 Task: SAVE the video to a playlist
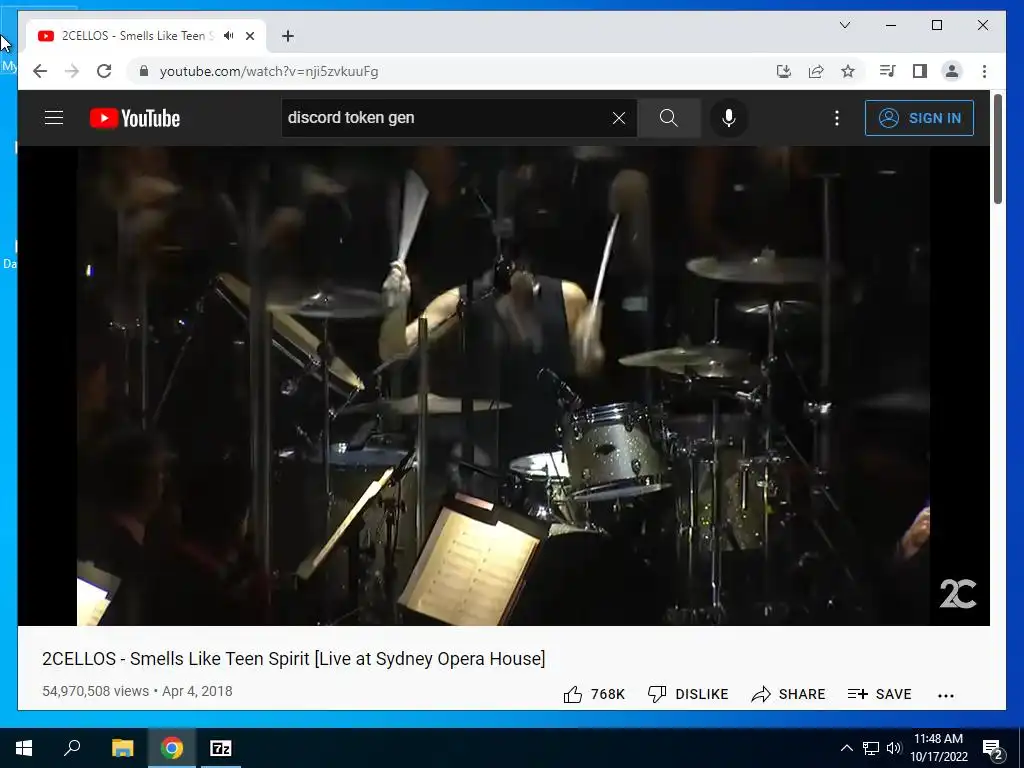(879, 694)
